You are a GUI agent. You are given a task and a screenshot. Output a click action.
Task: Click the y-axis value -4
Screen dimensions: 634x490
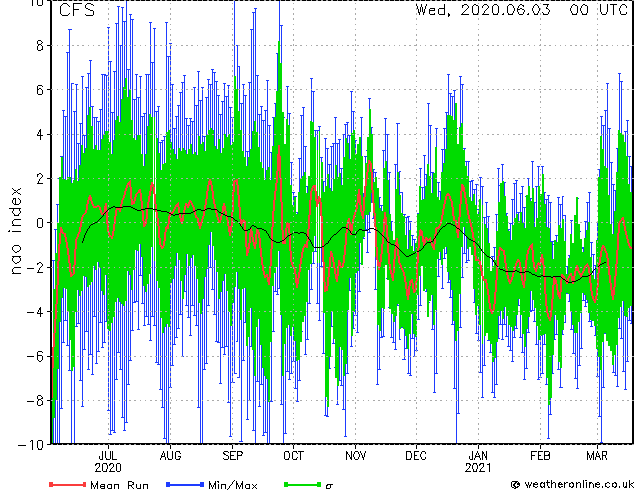click(x=35, y=312)
